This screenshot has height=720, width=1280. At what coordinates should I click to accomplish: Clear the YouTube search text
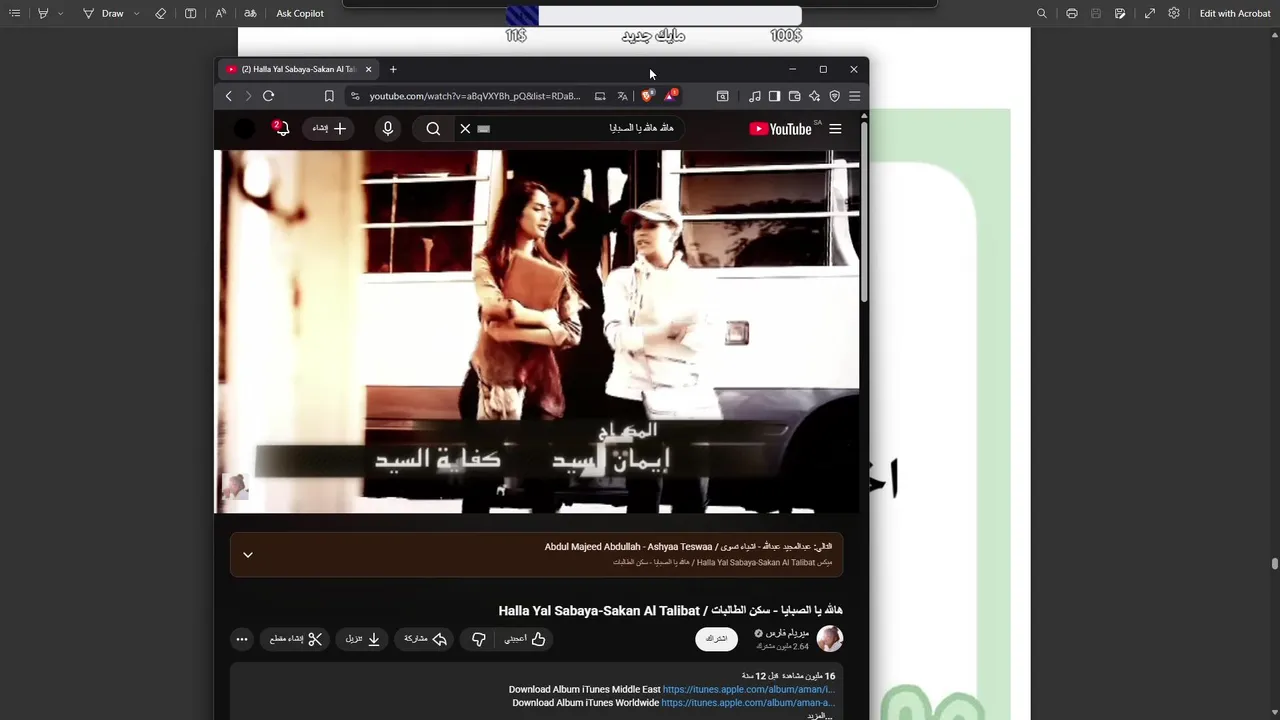[x=465, y=128]
